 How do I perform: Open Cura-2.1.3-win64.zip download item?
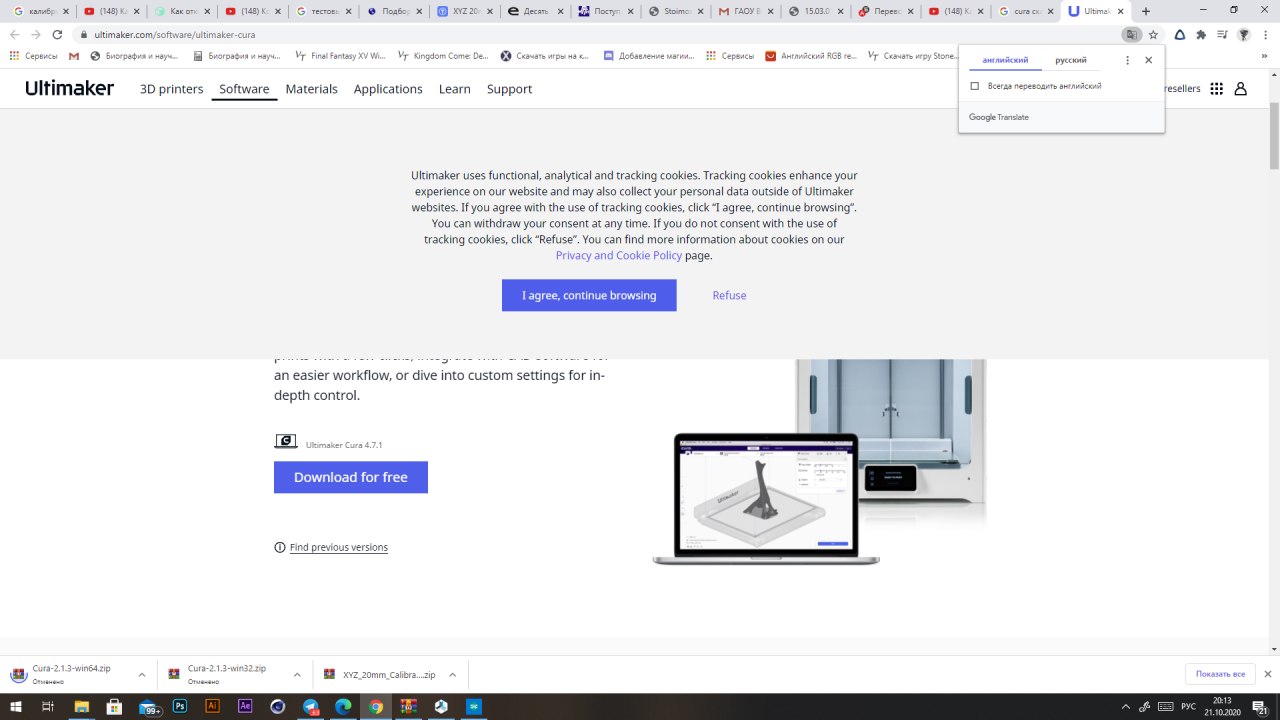70,674
